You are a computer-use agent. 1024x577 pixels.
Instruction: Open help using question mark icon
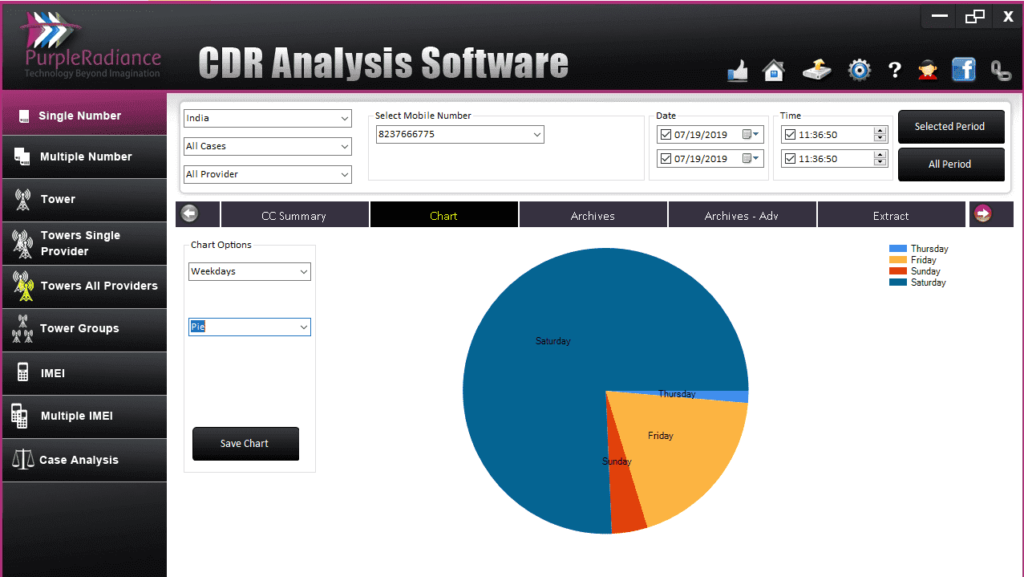coord(895,70)
